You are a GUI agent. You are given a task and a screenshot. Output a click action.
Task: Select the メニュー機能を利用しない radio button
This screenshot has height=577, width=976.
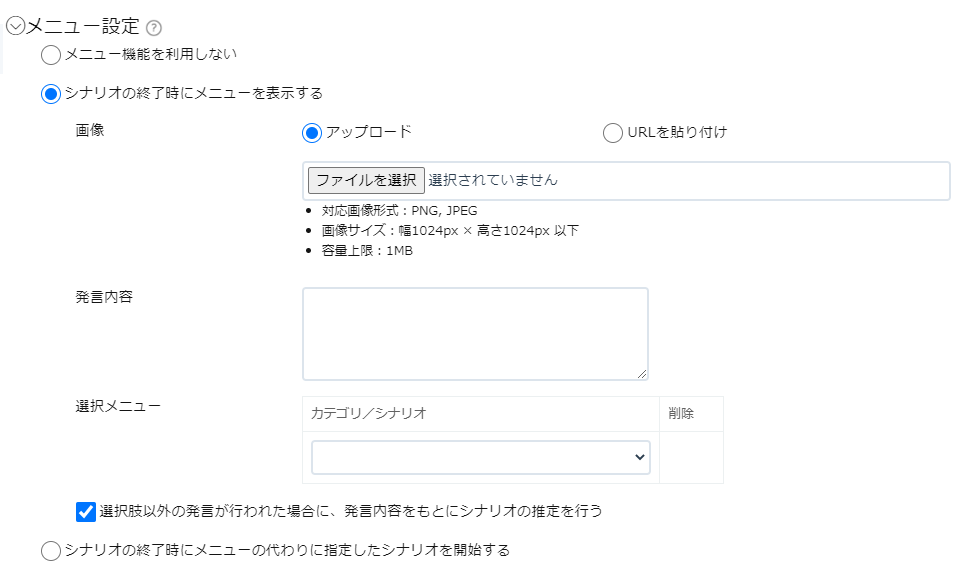click(x=50, y=55)
